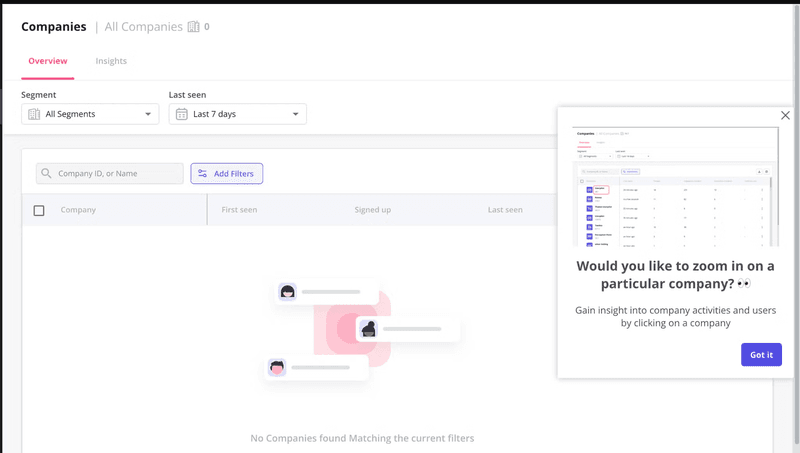Close the zoom-in tip popup
This screenshot has width=800, height=453.
click(785, 115)
